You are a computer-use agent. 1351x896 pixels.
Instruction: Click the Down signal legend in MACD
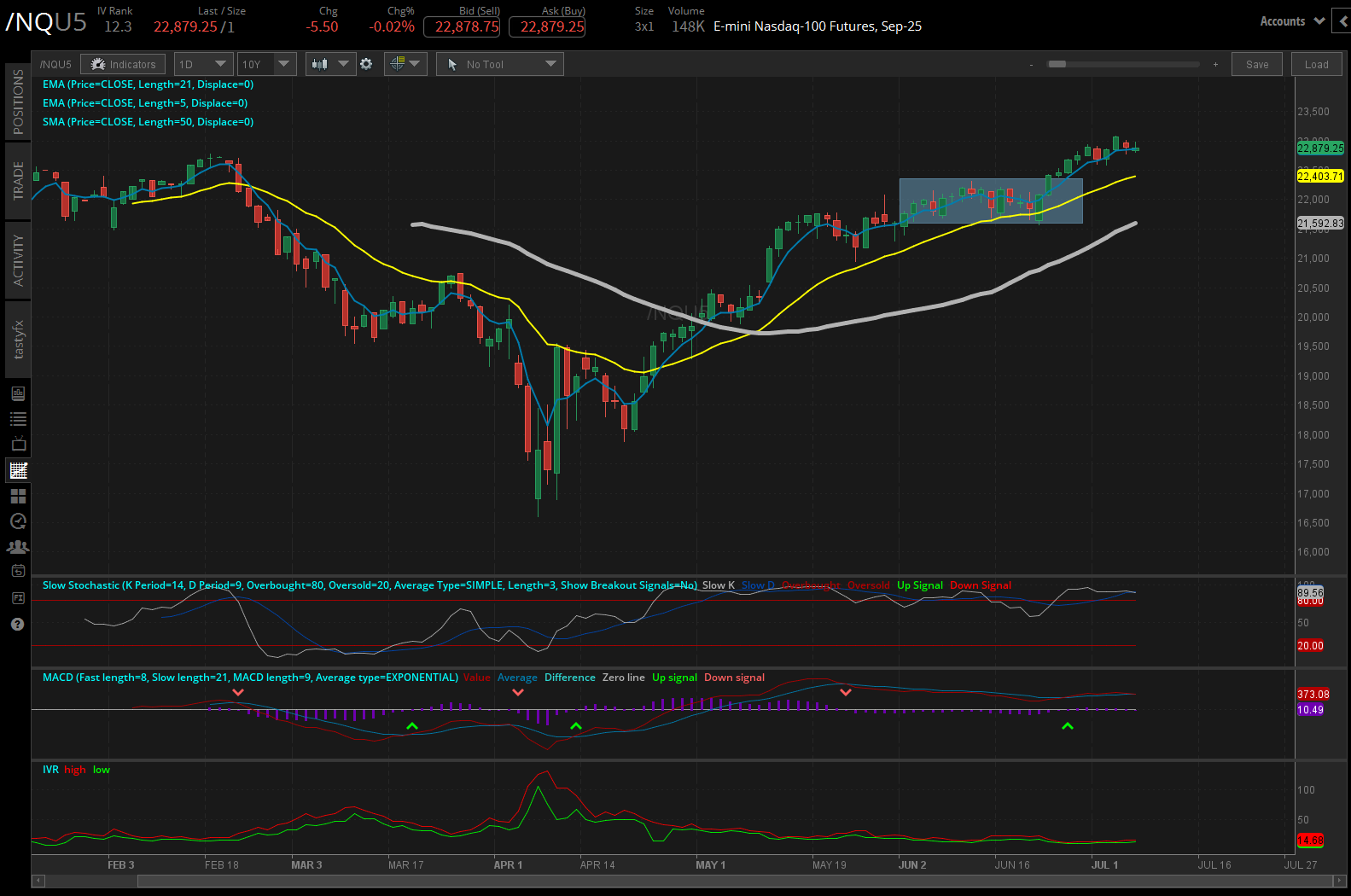tap(734, 678)
